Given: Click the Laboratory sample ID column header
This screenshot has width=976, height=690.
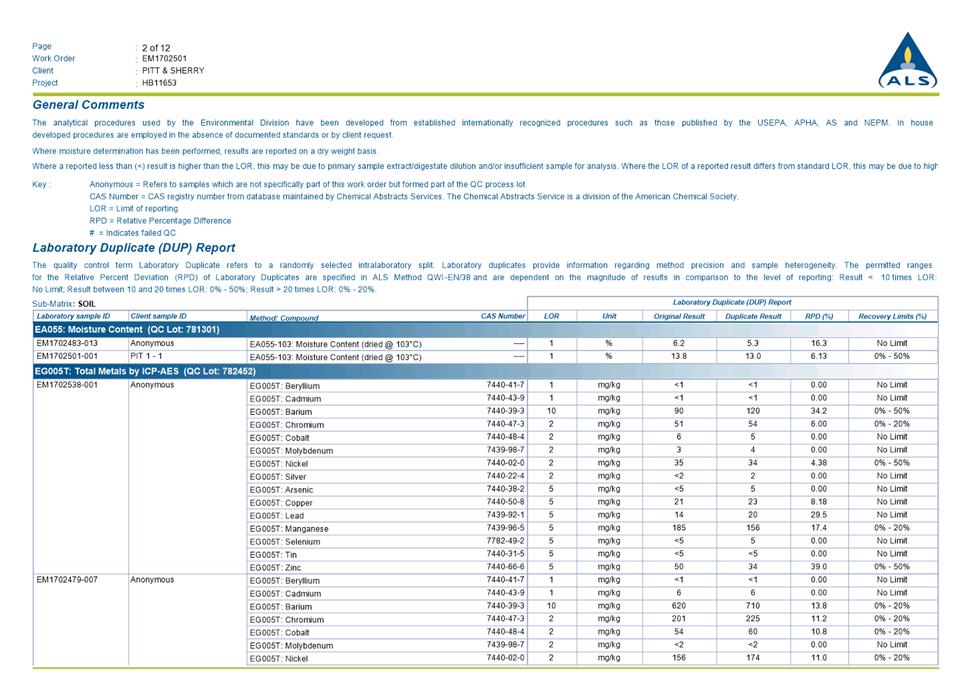Looking at the screenshot, I should (73, 316).
